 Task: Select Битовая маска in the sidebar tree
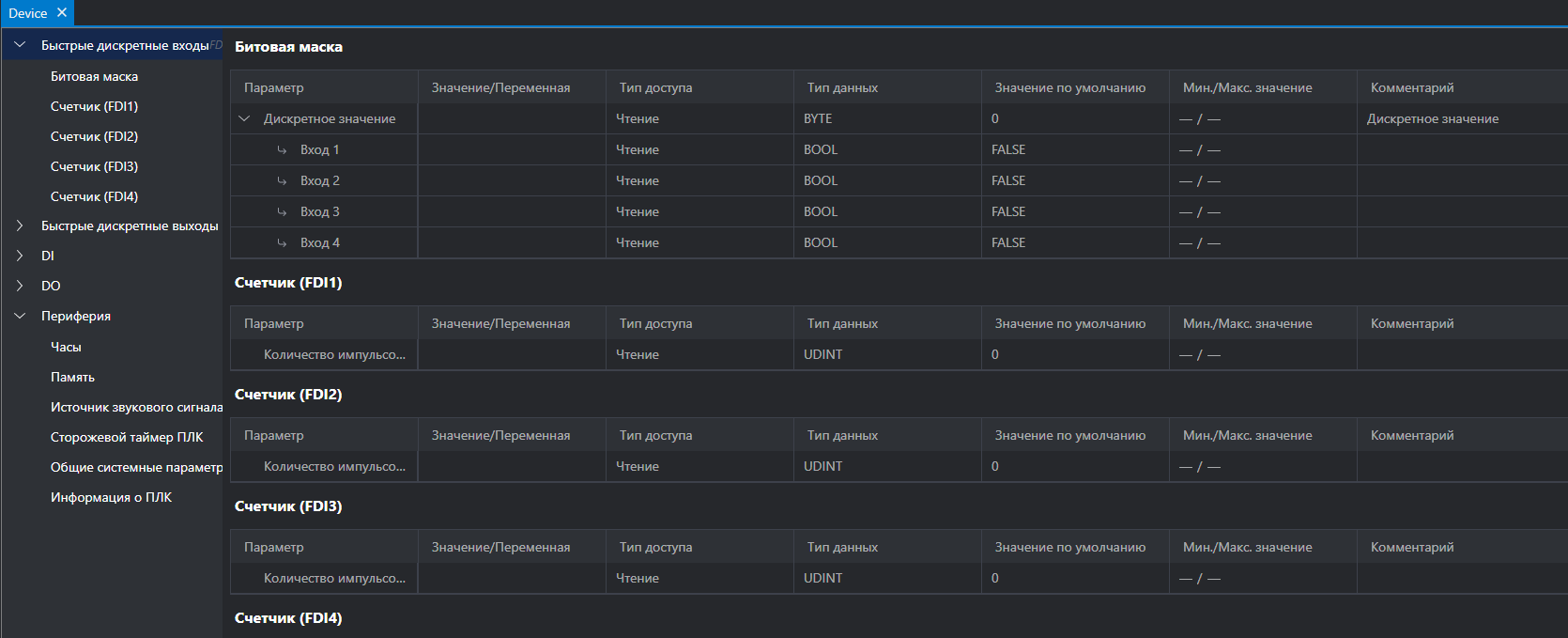tap(94, 76)
